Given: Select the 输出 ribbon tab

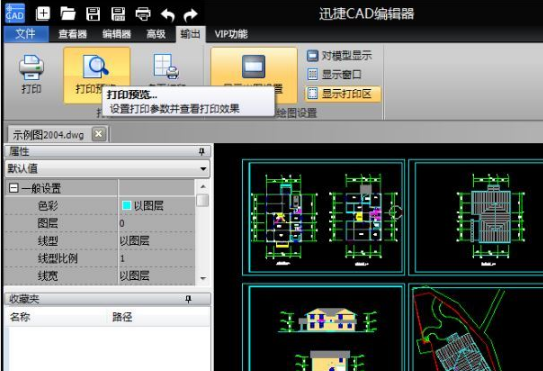Looking at the screenshot, I should pyautogui.click(x=190, y=34).
